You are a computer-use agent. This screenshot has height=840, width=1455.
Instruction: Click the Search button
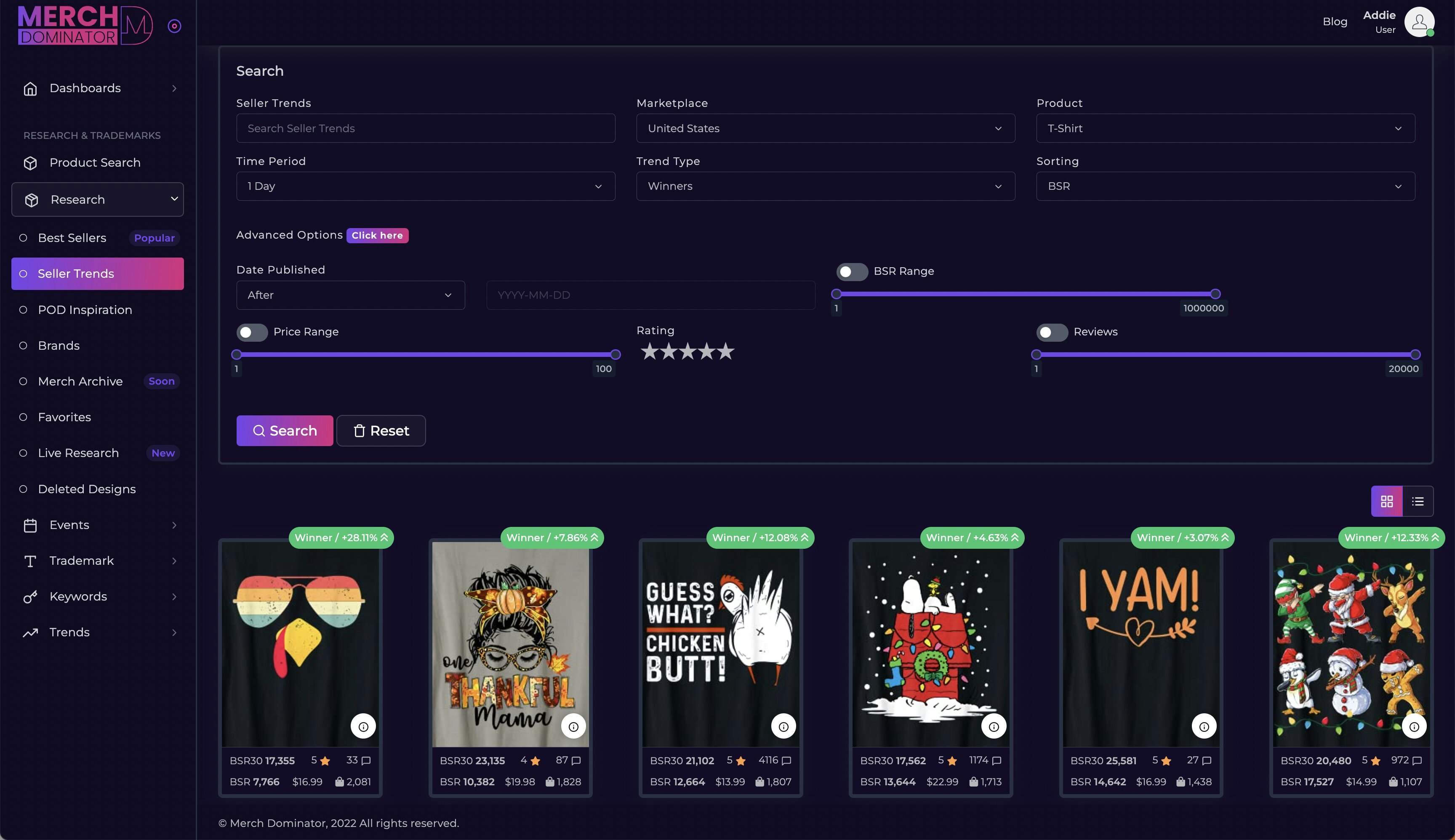pos(285,431)
